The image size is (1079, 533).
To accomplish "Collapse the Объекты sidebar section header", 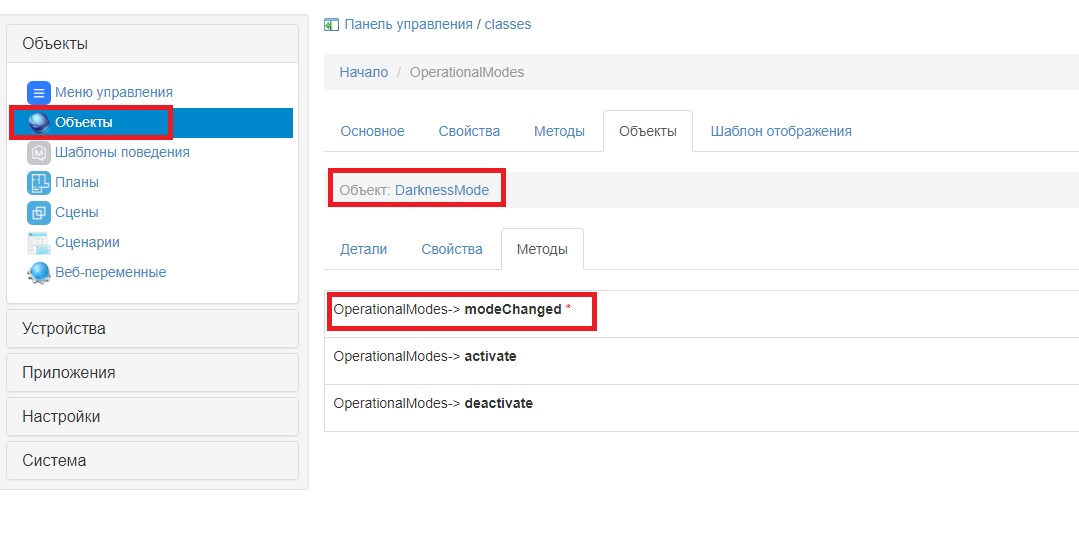I will click(152, 44).
